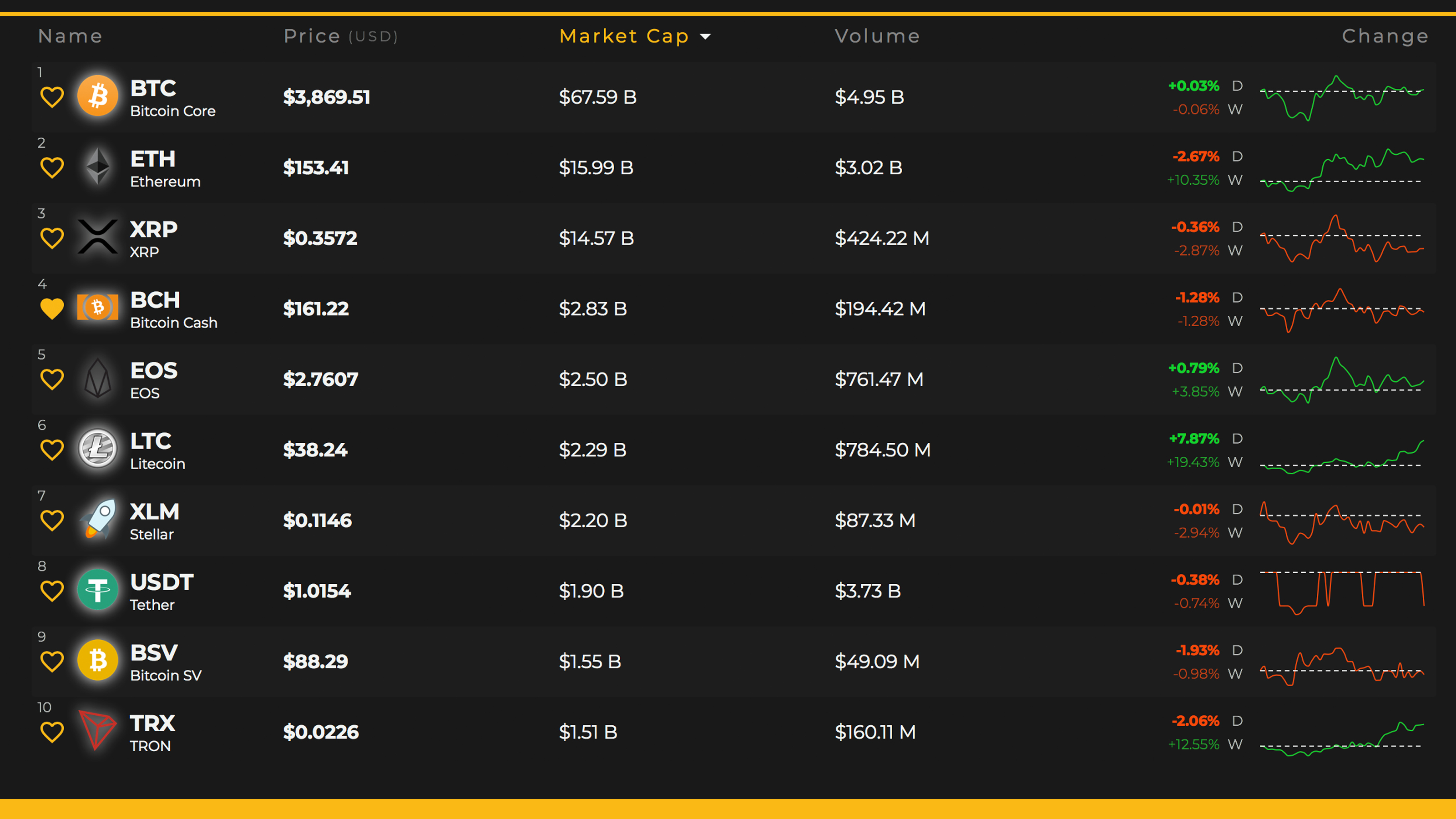Click the XRP logo icon
This screenshot has width=1456, height=819.
[x=98, y=237]
